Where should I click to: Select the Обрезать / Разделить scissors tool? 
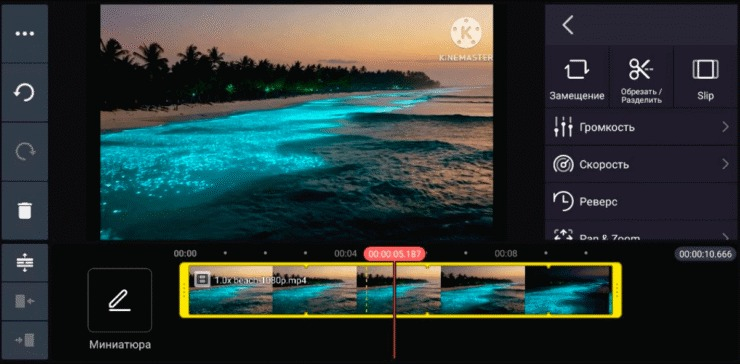[x=641, y=78]
